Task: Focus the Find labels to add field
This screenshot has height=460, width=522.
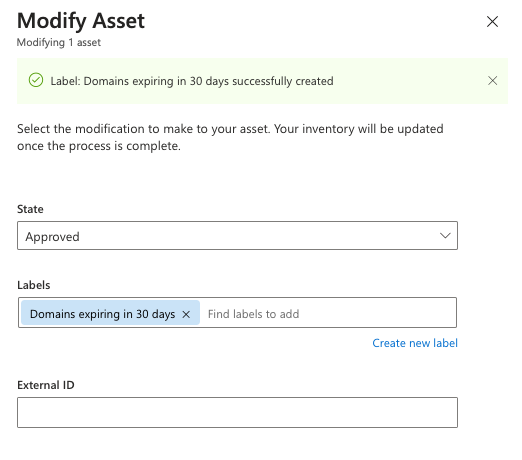Action: coord(253,314)
